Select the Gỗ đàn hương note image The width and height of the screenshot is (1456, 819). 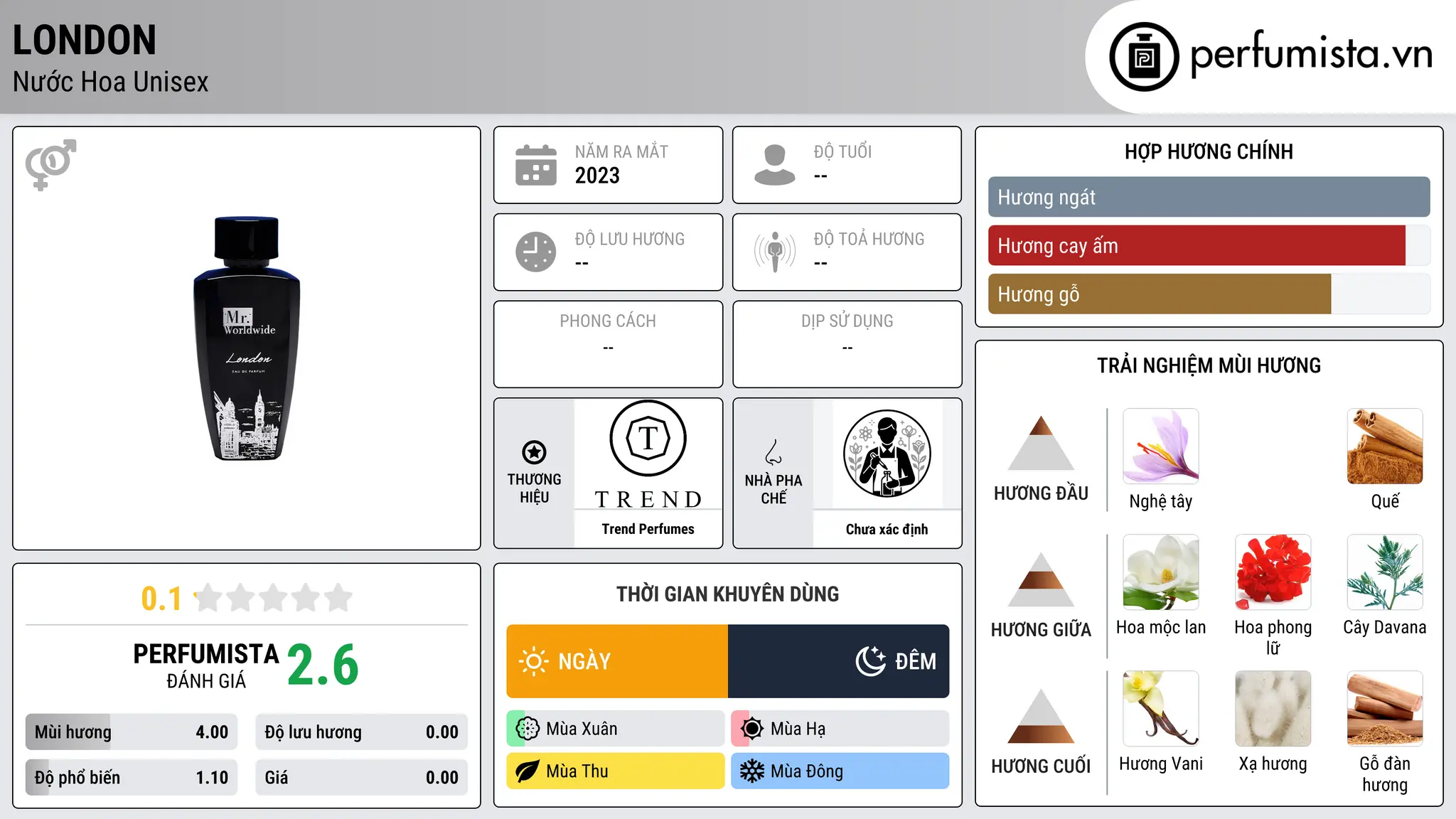tap(1385, 709)
